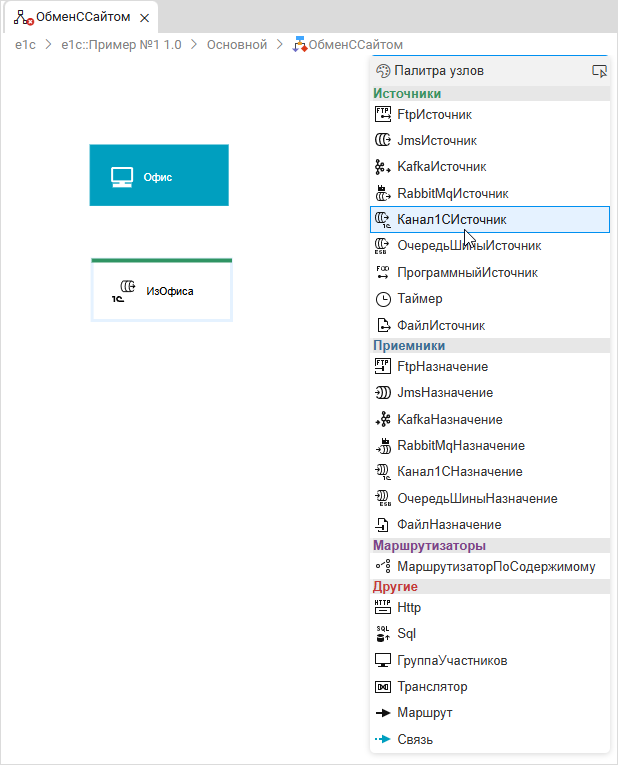The image size is (618, 765).
Task: Select the KafkaНазначение icon
Action: coord(382,420)
